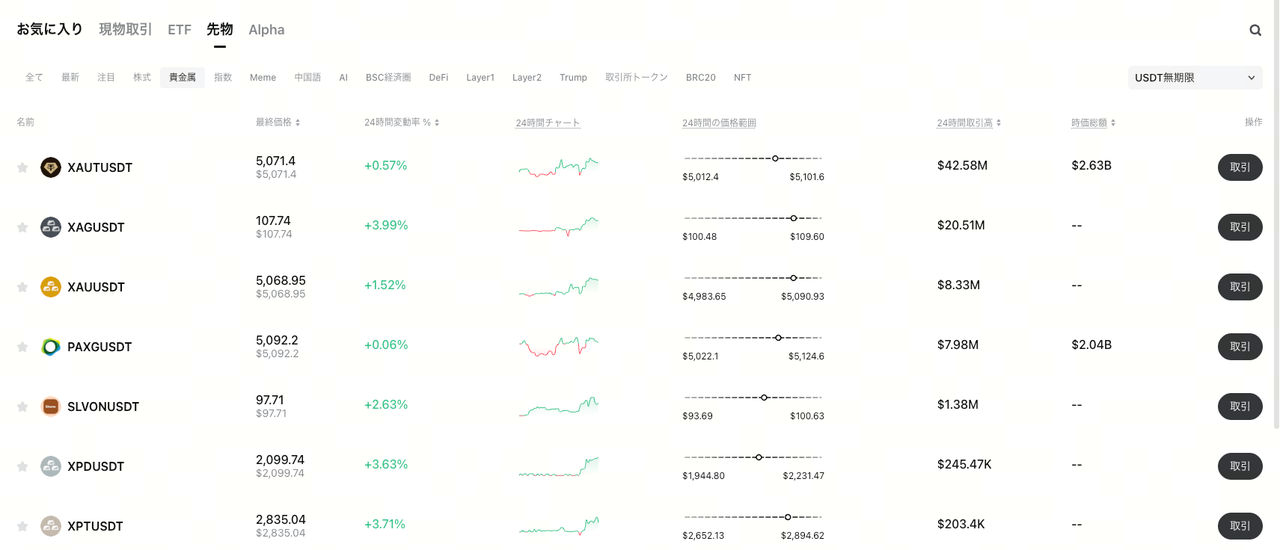Favorite XAUTUSDT with its star

coord(22,168)
